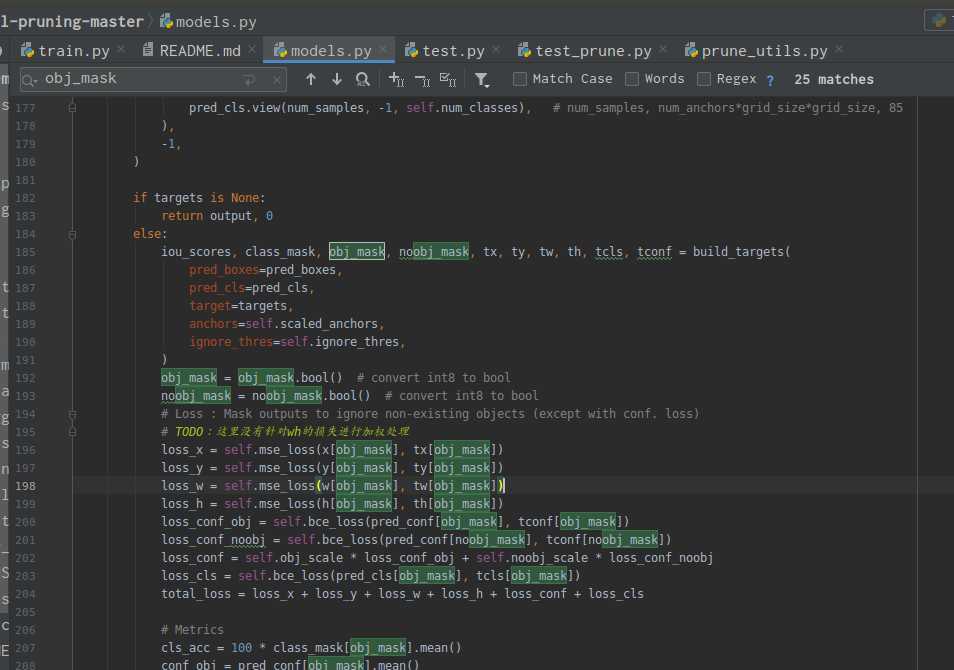Click 'loss_cls' at start of line 203
This screenshot has width=954, height=670.
pyautogui.click(x=189, y=576)
